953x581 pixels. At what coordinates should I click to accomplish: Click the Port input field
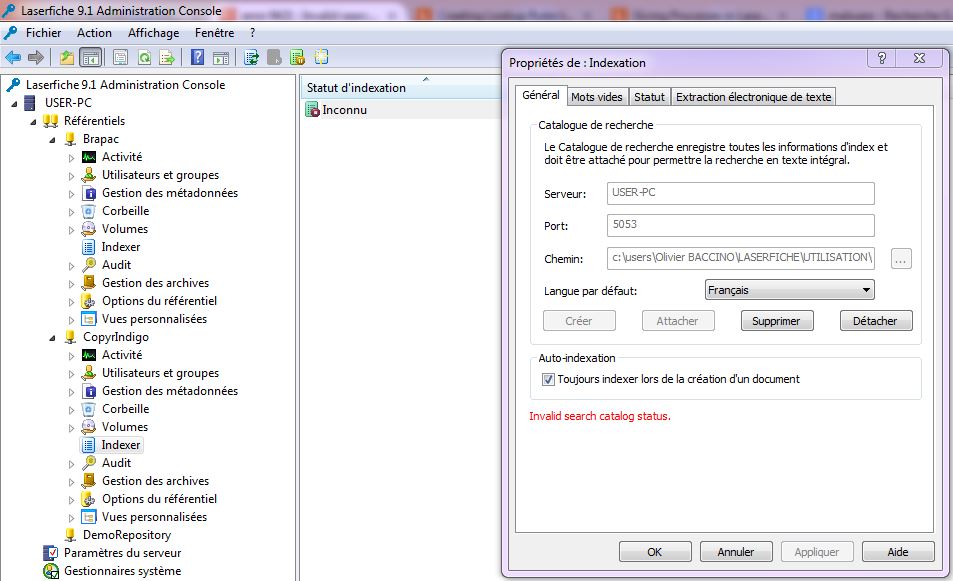point(740,225)
